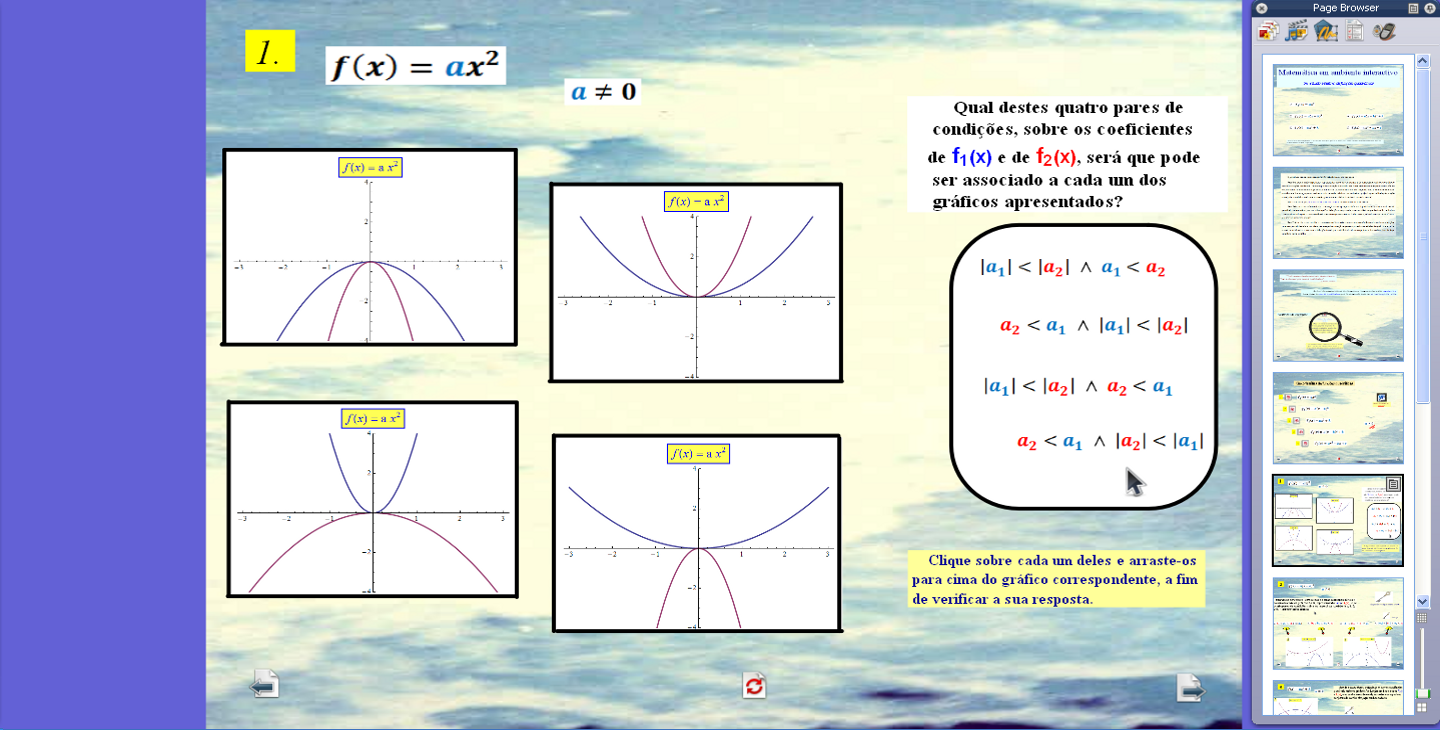Select condition |a1|<|a2| ∧ a1<a2
This screenshot has height=730, width=1440.
(x=1073, y=268)
